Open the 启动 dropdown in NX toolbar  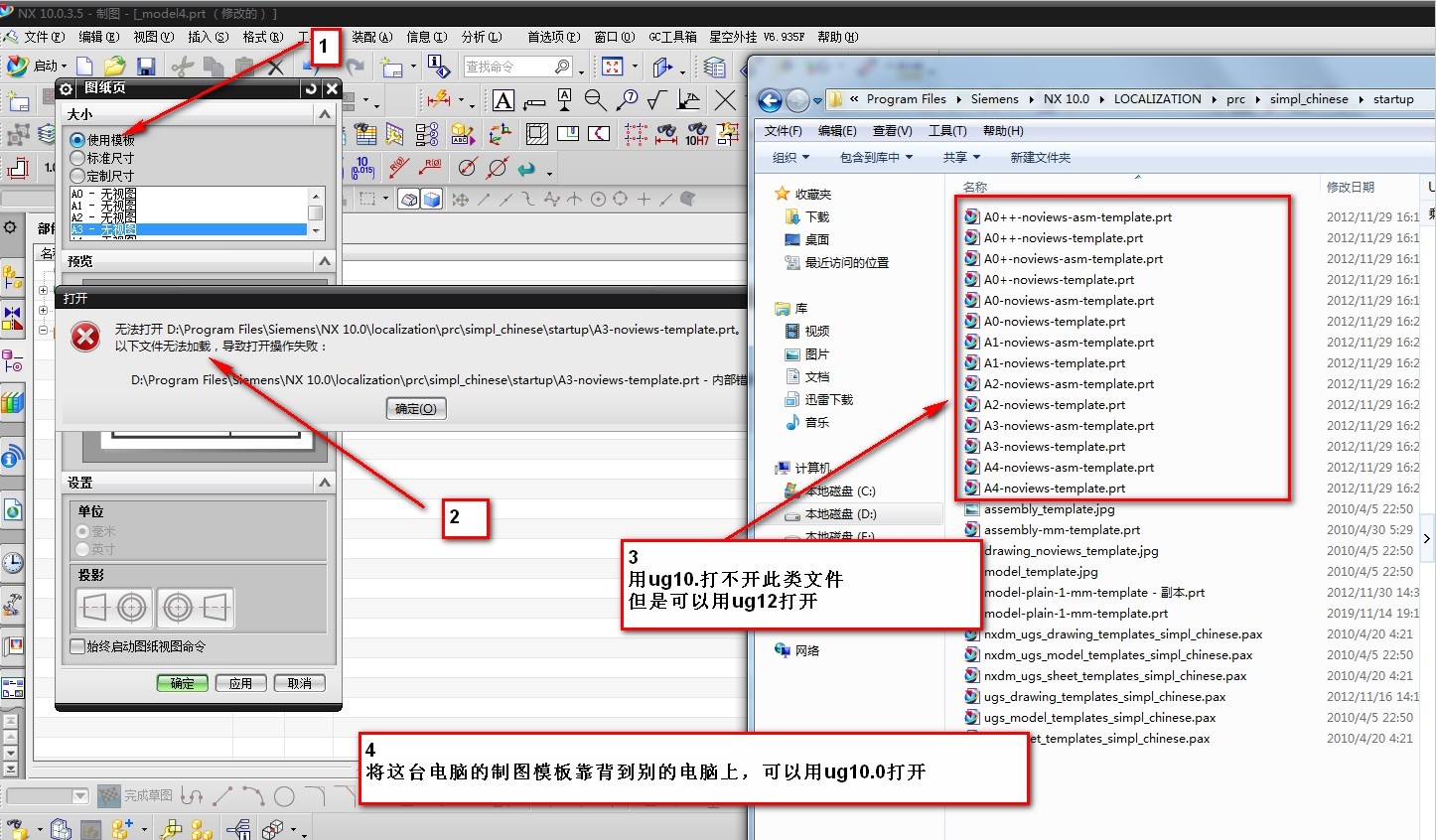[37, 67]
